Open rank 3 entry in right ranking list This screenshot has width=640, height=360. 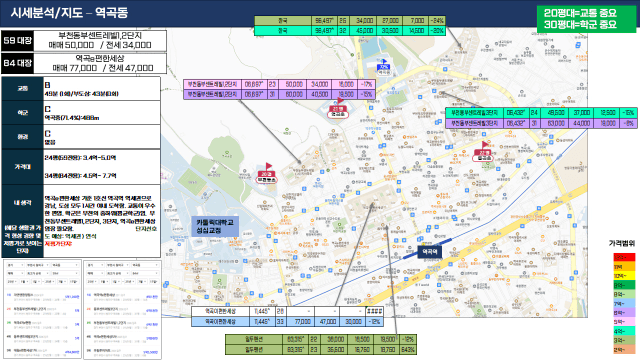(x=122, y=324)
